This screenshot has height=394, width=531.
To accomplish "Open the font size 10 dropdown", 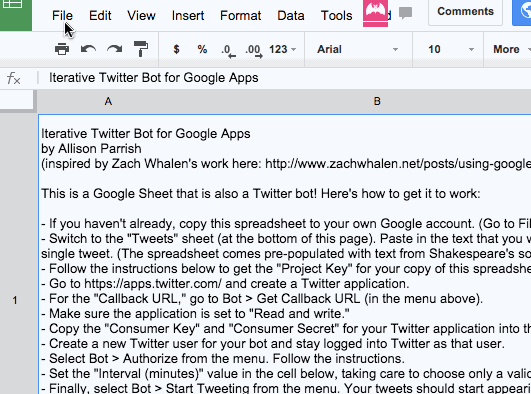I will tap(450, 49).
